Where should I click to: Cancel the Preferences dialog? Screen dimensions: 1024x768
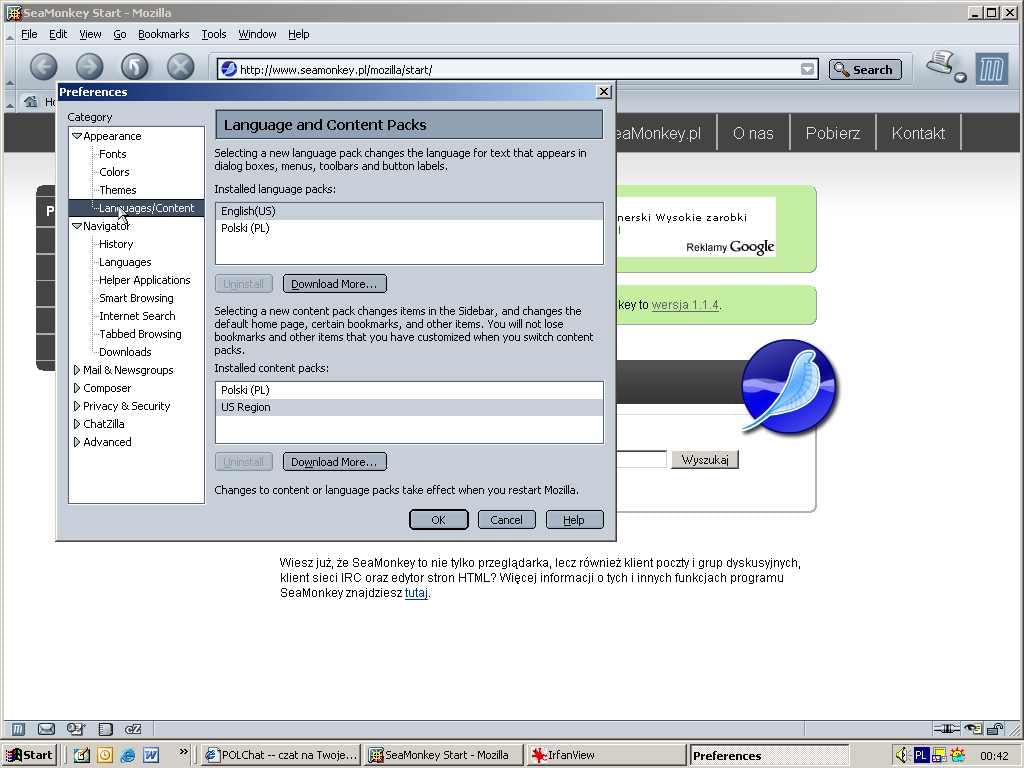coord(506,520)
